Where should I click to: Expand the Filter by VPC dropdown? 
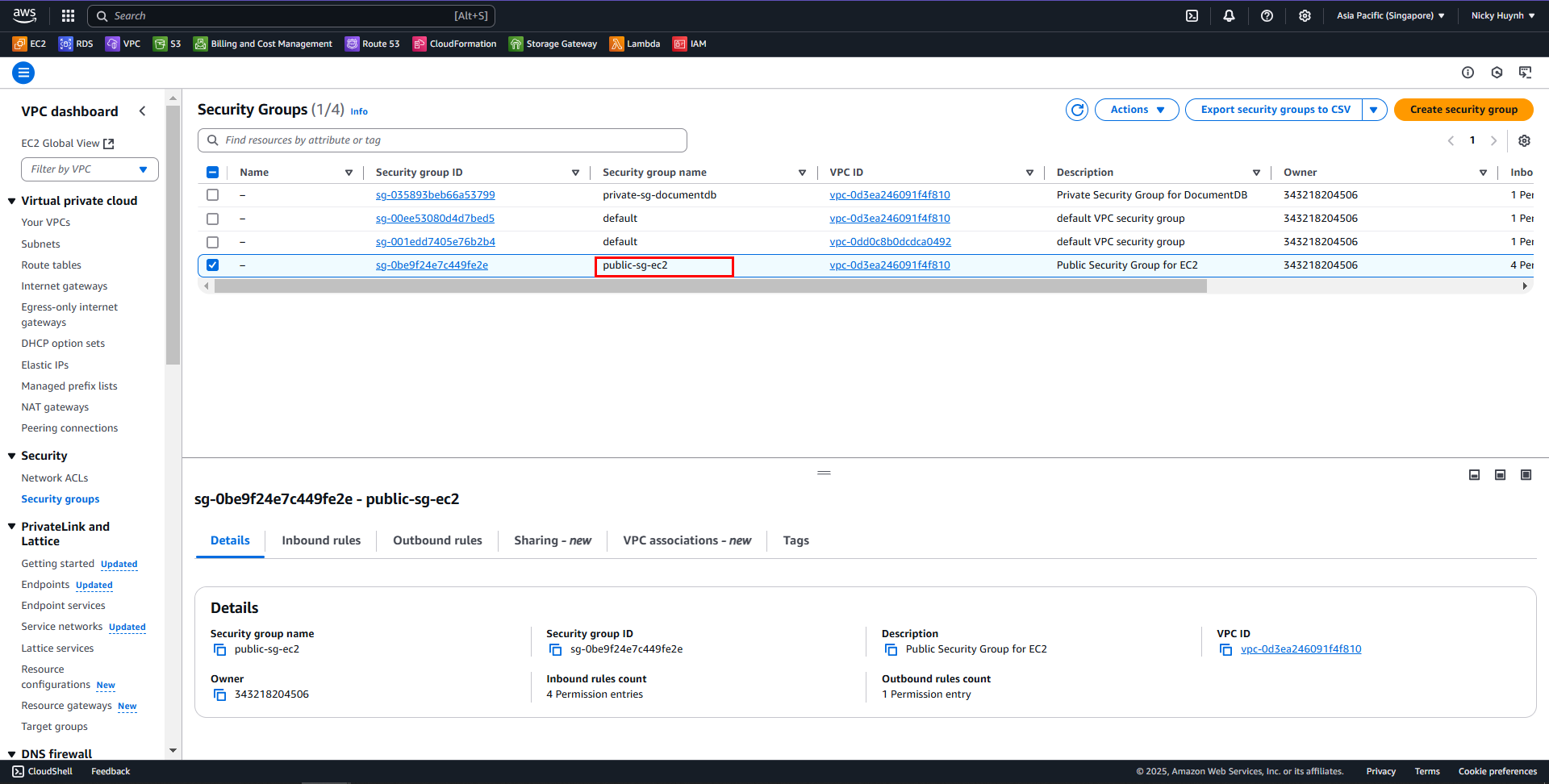pos(89,169)
